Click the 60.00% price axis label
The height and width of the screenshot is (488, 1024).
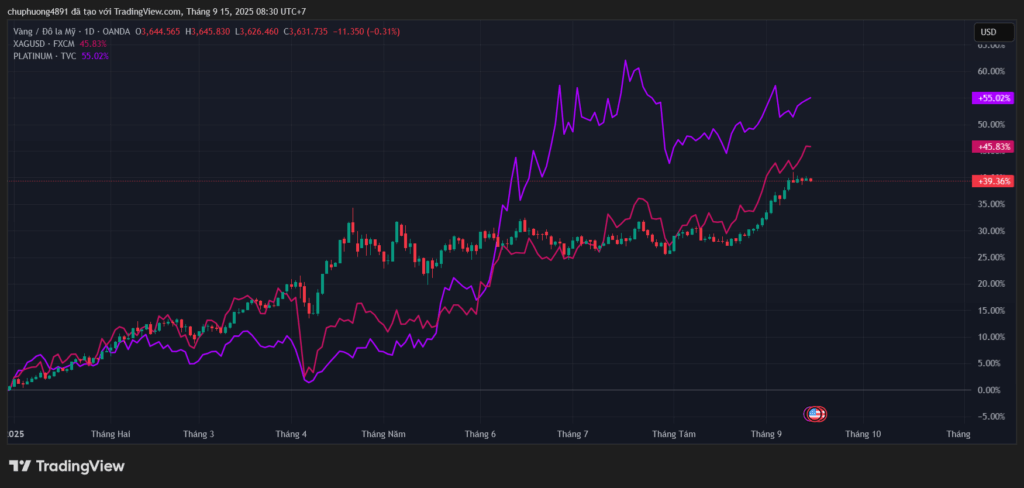coord(991,71)
